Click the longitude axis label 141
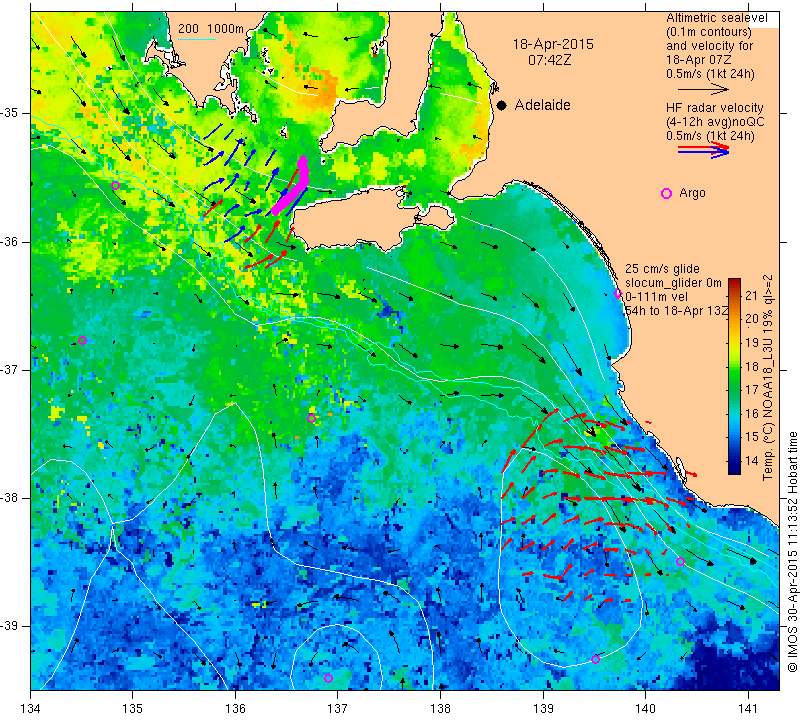Image resolution: width=800 pixels, height=720 pixels. click(x=748, y=709)
